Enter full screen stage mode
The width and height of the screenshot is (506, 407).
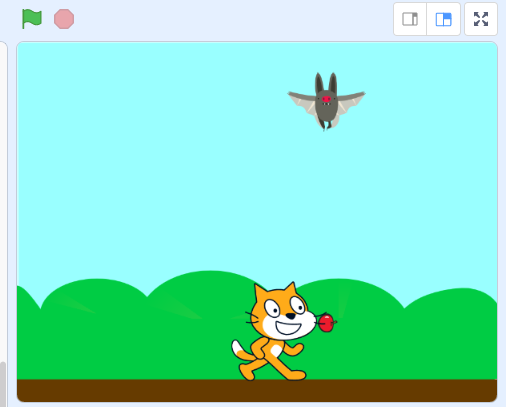click(481, 19)
